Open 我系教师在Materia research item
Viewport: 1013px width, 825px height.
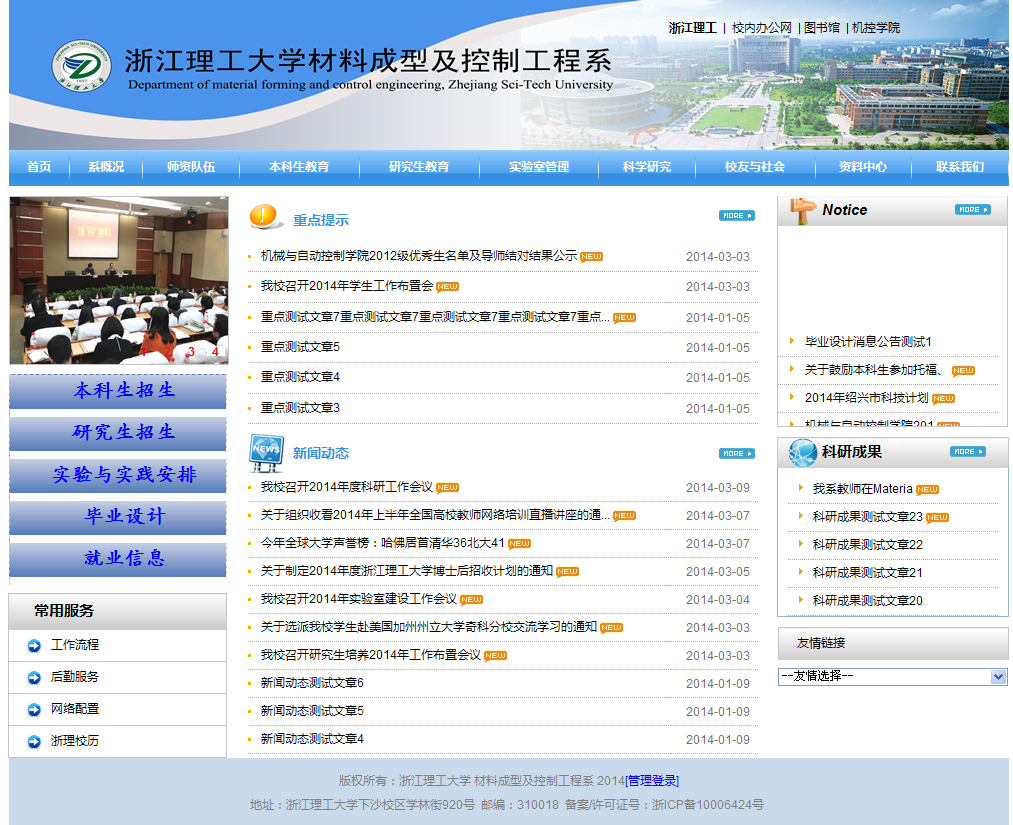862,489
